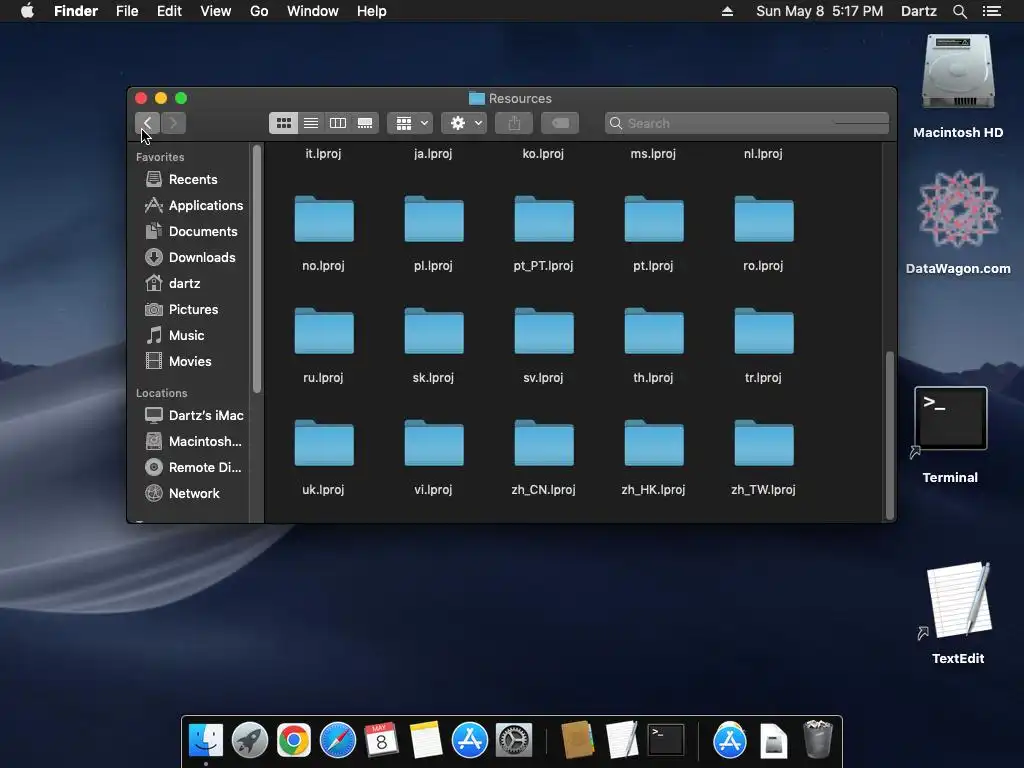
Task: Click the Share toolbar button
Action: pos(514,123)
